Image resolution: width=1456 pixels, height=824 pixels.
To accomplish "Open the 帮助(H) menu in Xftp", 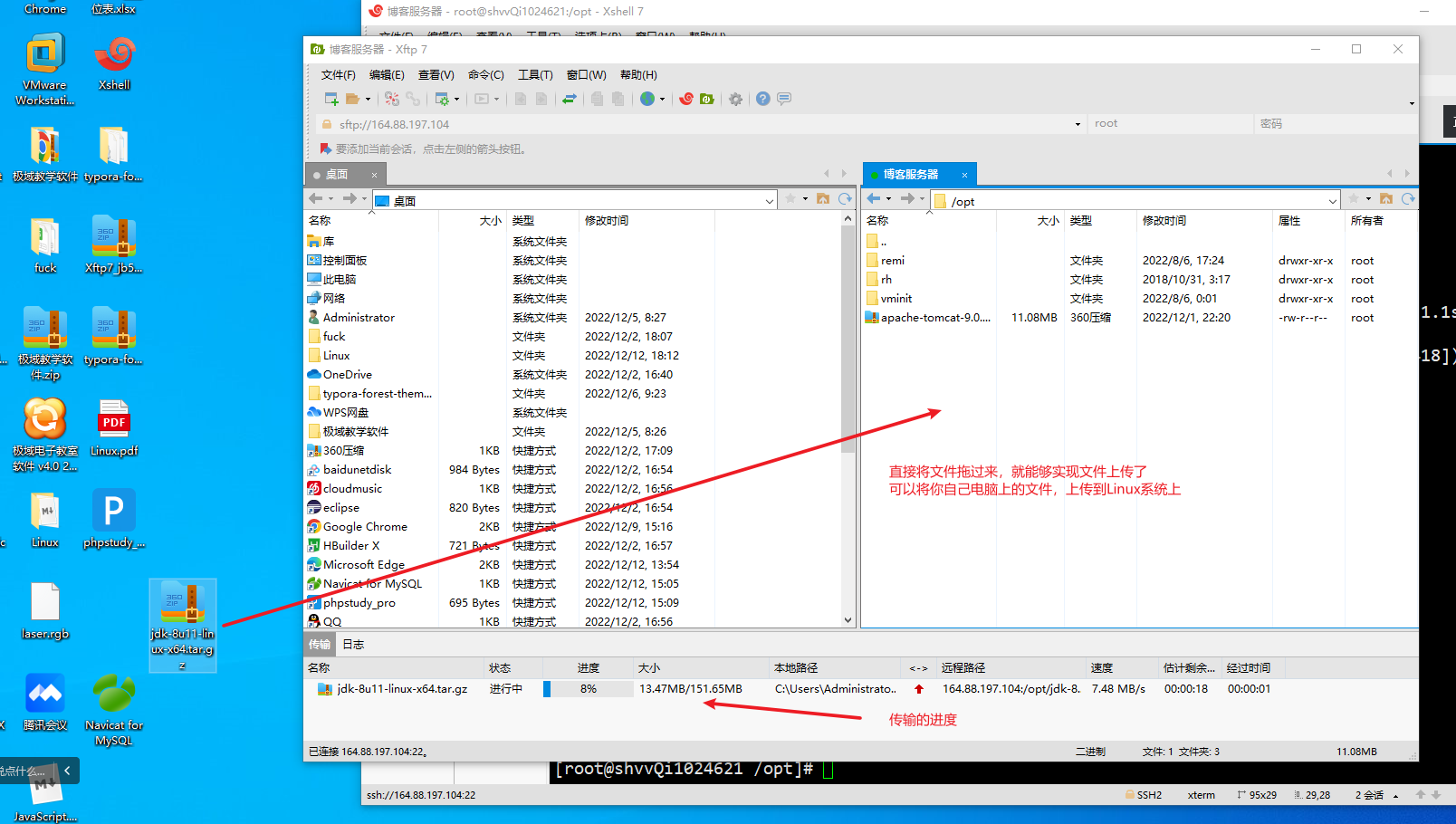I will 638,75.
